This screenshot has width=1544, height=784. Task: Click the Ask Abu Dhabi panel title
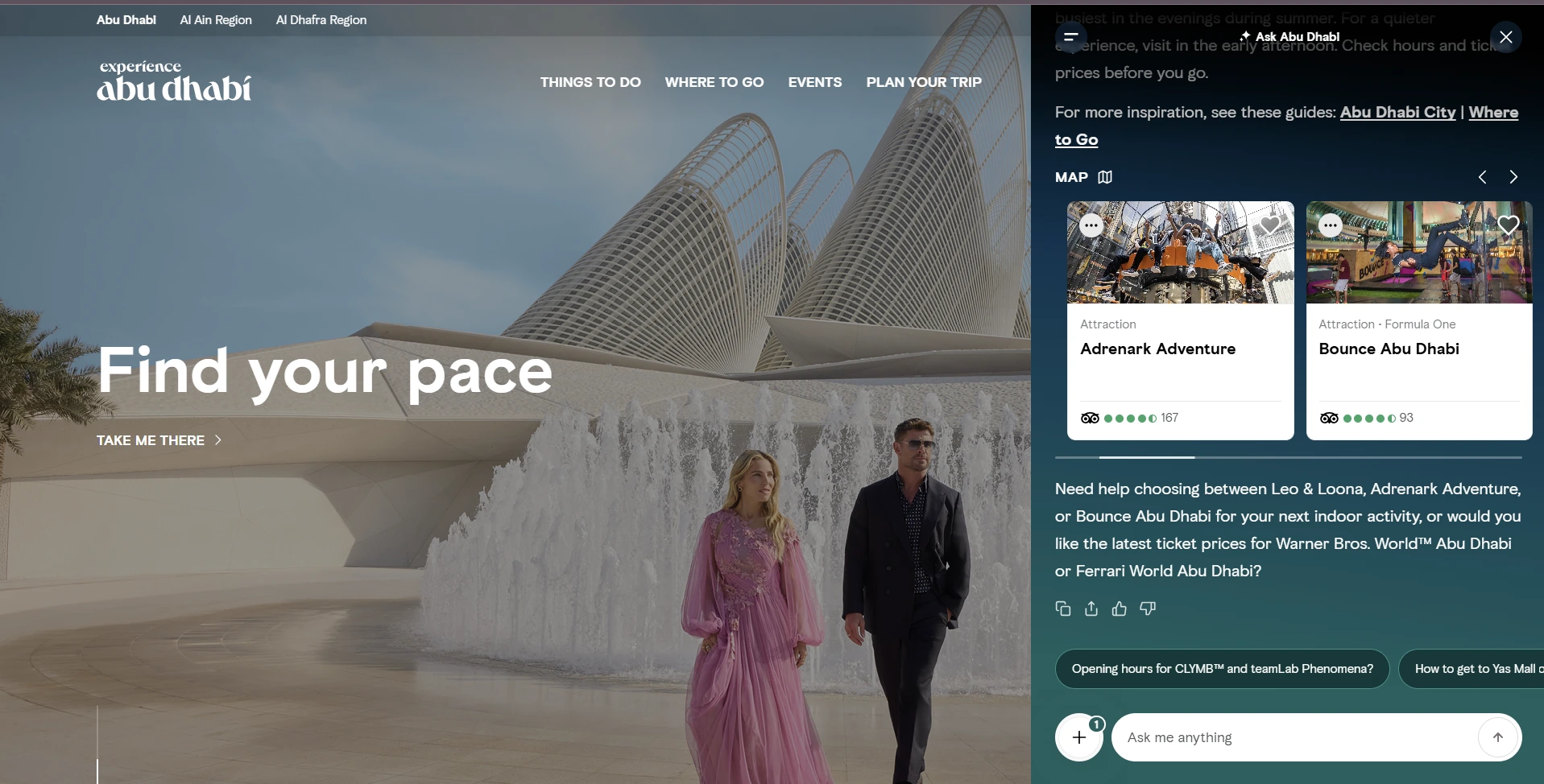point(1290,36)
